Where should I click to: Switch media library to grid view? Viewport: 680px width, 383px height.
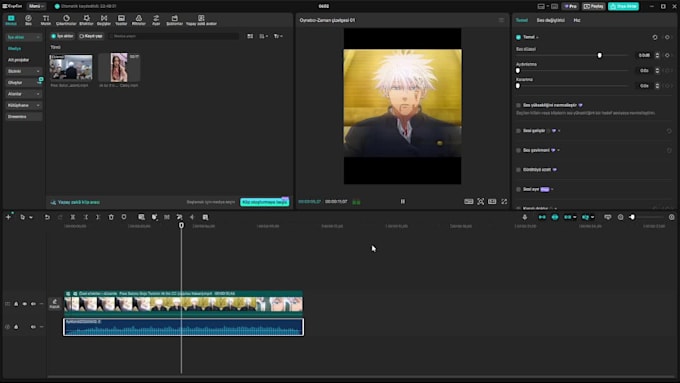pos(250,36)
